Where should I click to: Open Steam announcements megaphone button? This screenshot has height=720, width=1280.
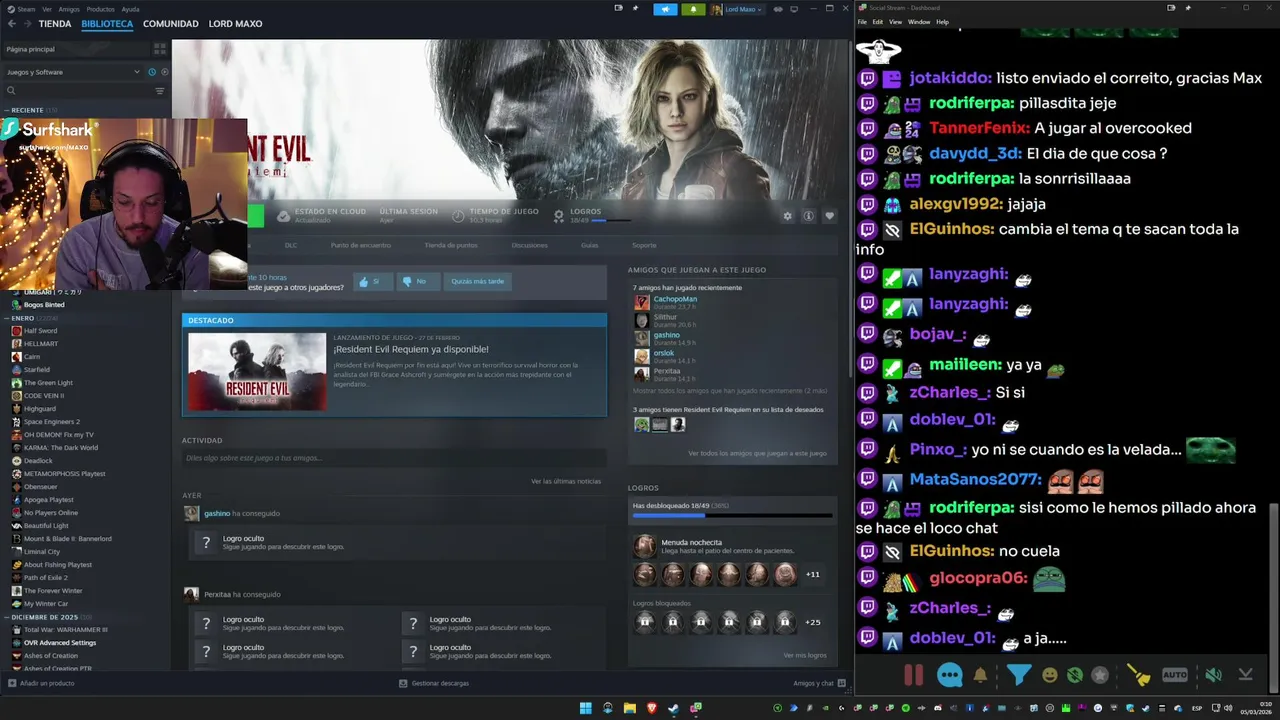665,9
